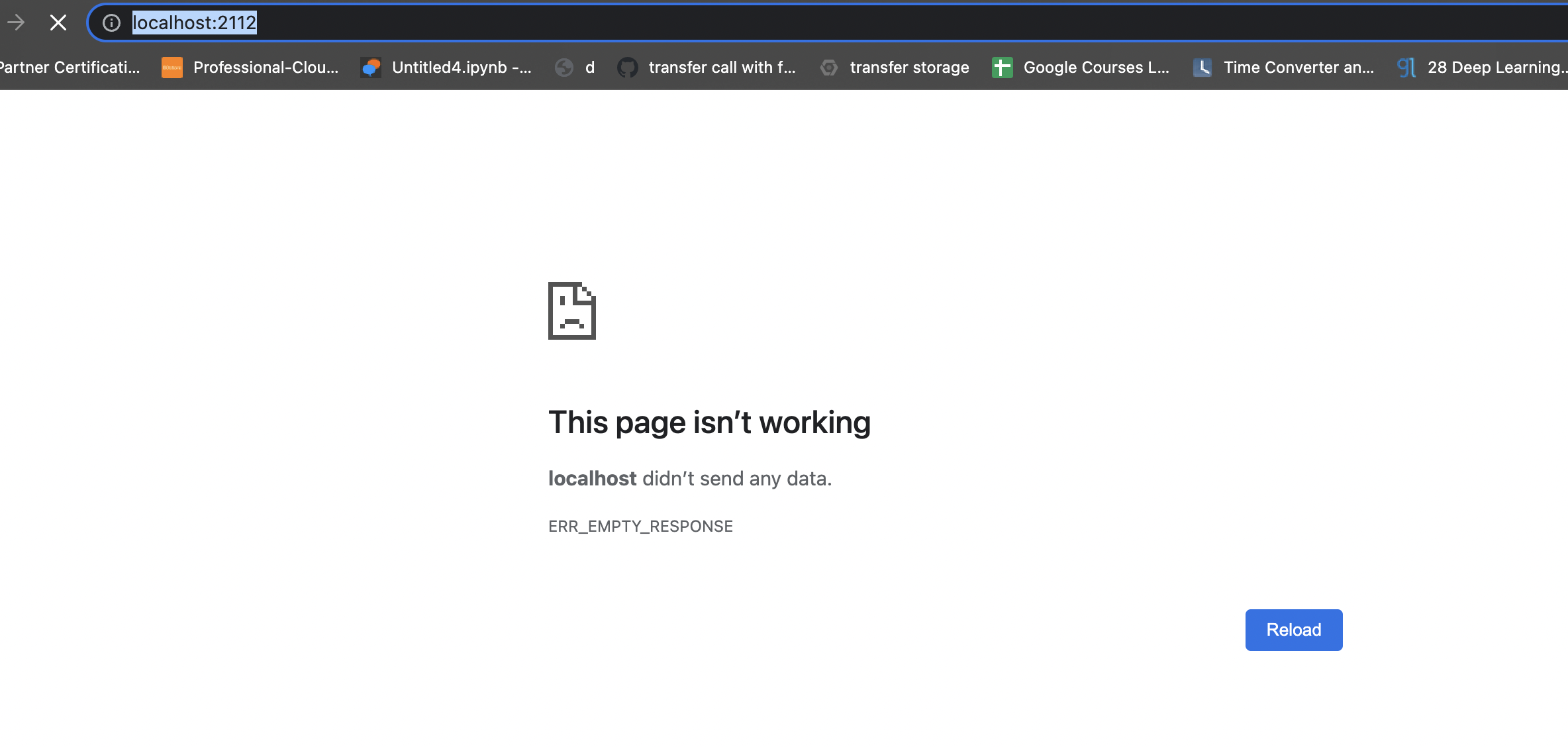Click the globe icon next to bookmark d
Screen dimensions: 1568x747
pyautogui.click(x=563, y=67)
